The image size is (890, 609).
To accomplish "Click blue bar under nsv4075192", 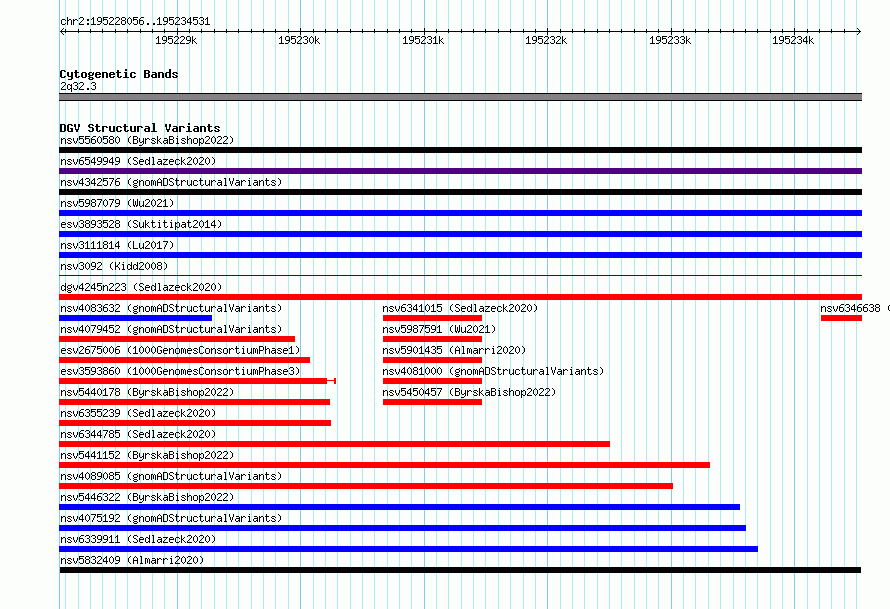I will [402, 528].
